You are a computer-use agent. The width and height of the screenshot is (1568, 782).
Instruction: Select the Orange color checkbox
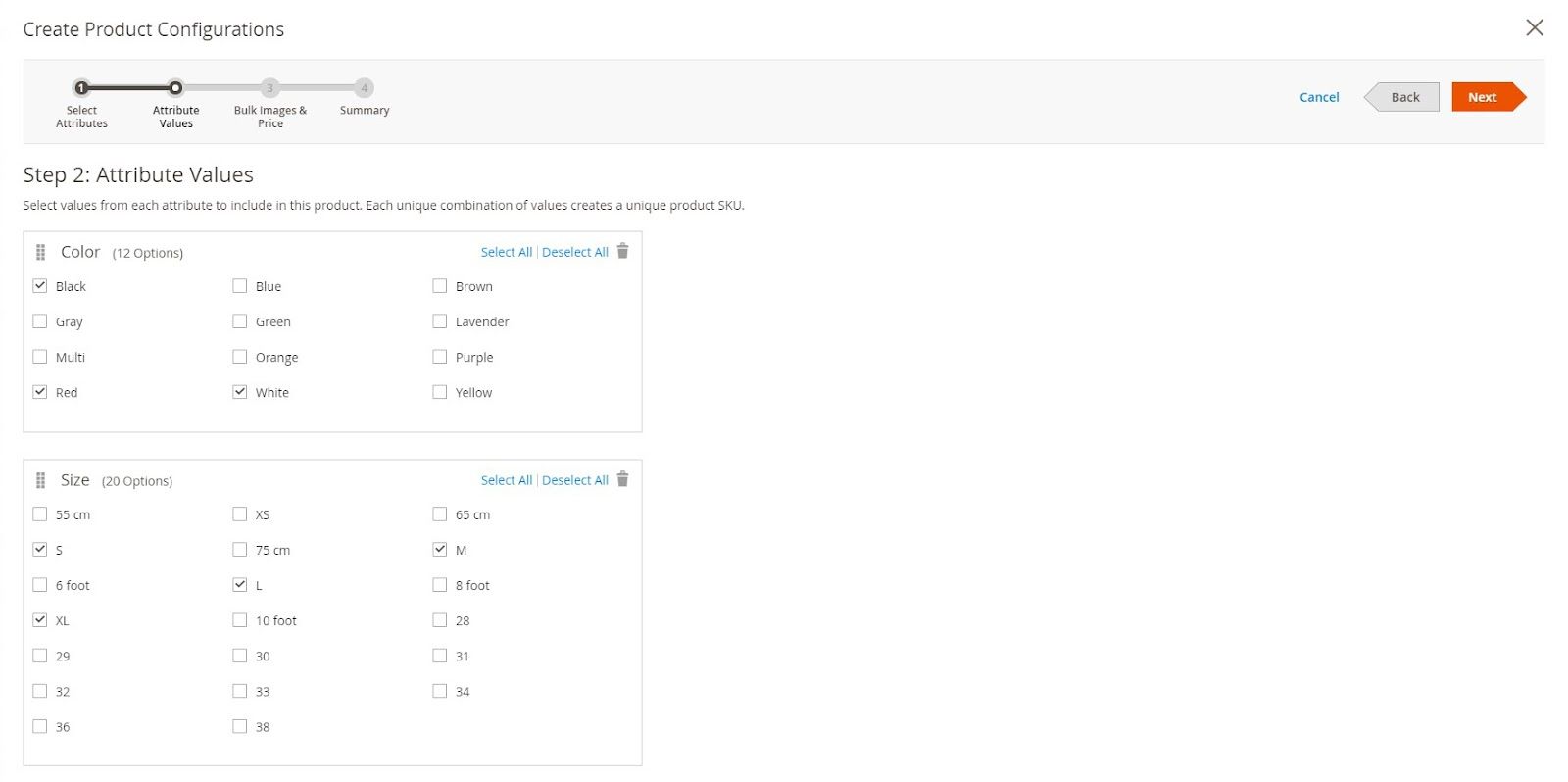point(240,357)
